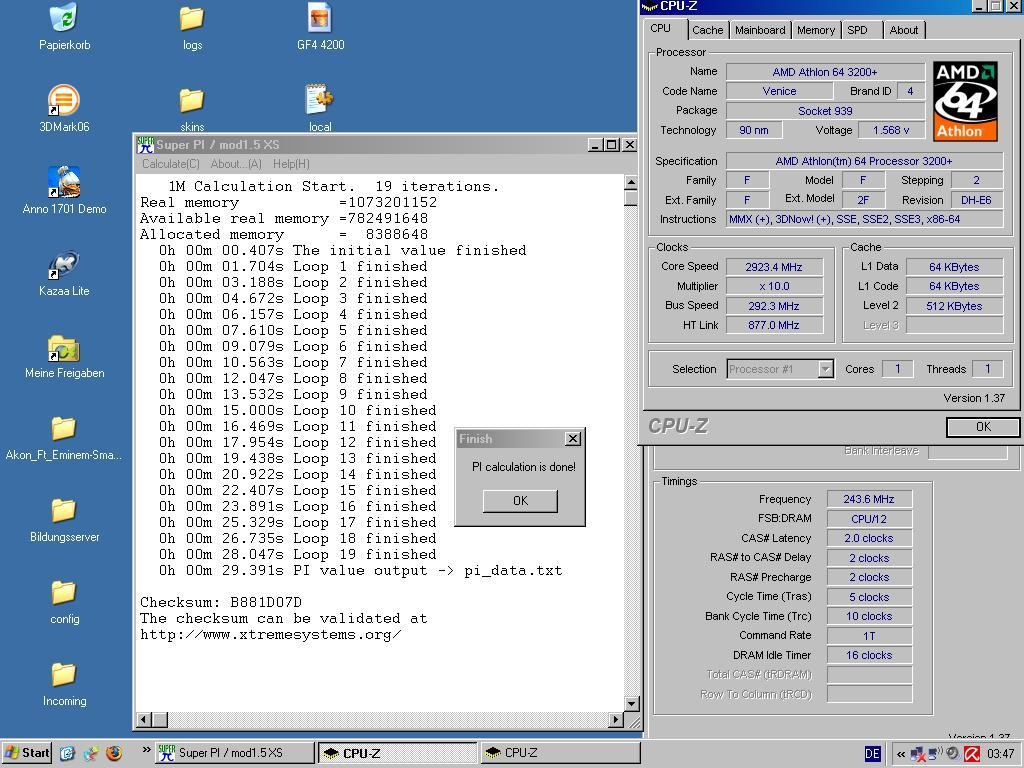Switch to the Memory tab
Screen dimensions: 1024x768
coord(816,30)
